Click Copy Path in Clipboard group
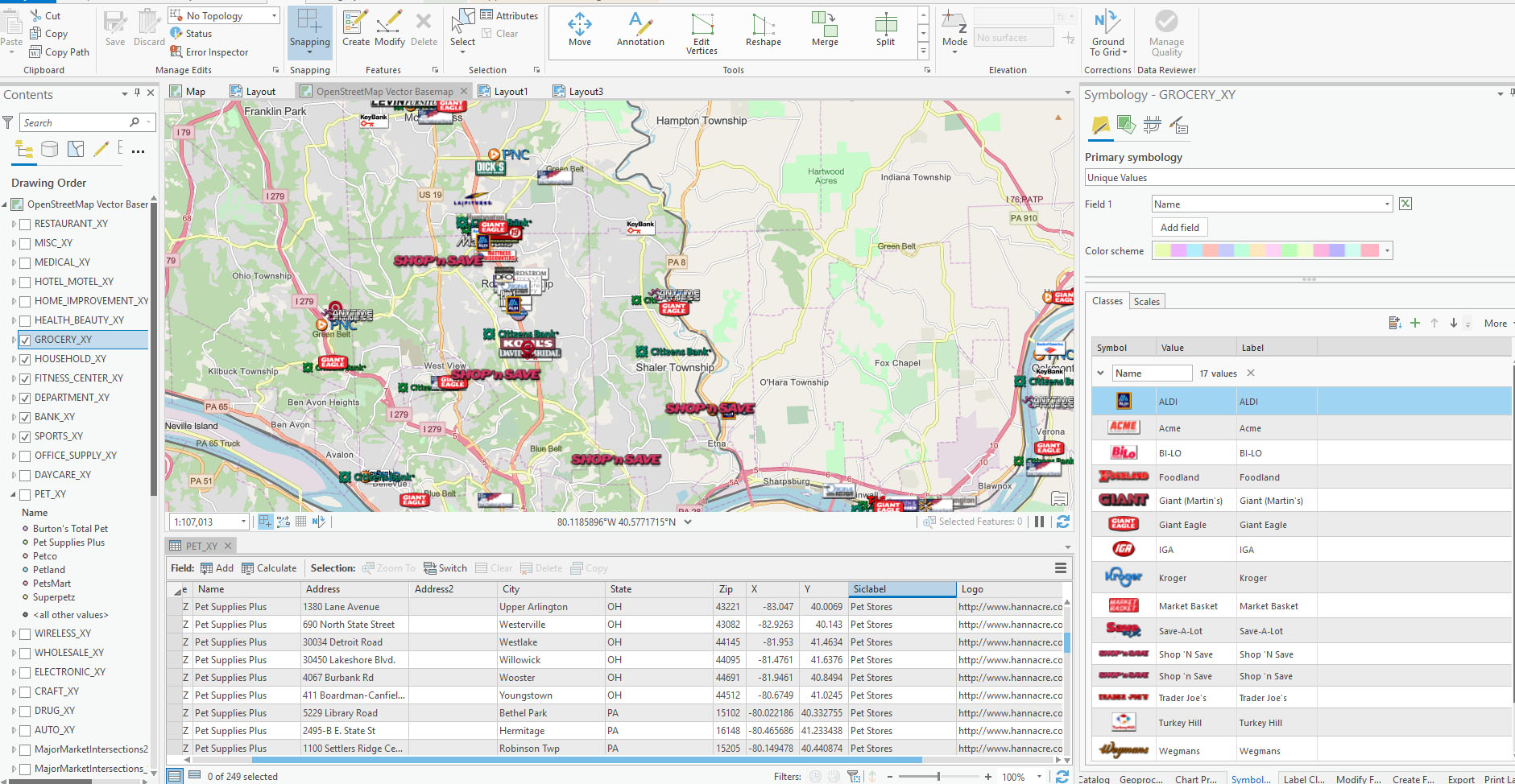 [59, 52]
